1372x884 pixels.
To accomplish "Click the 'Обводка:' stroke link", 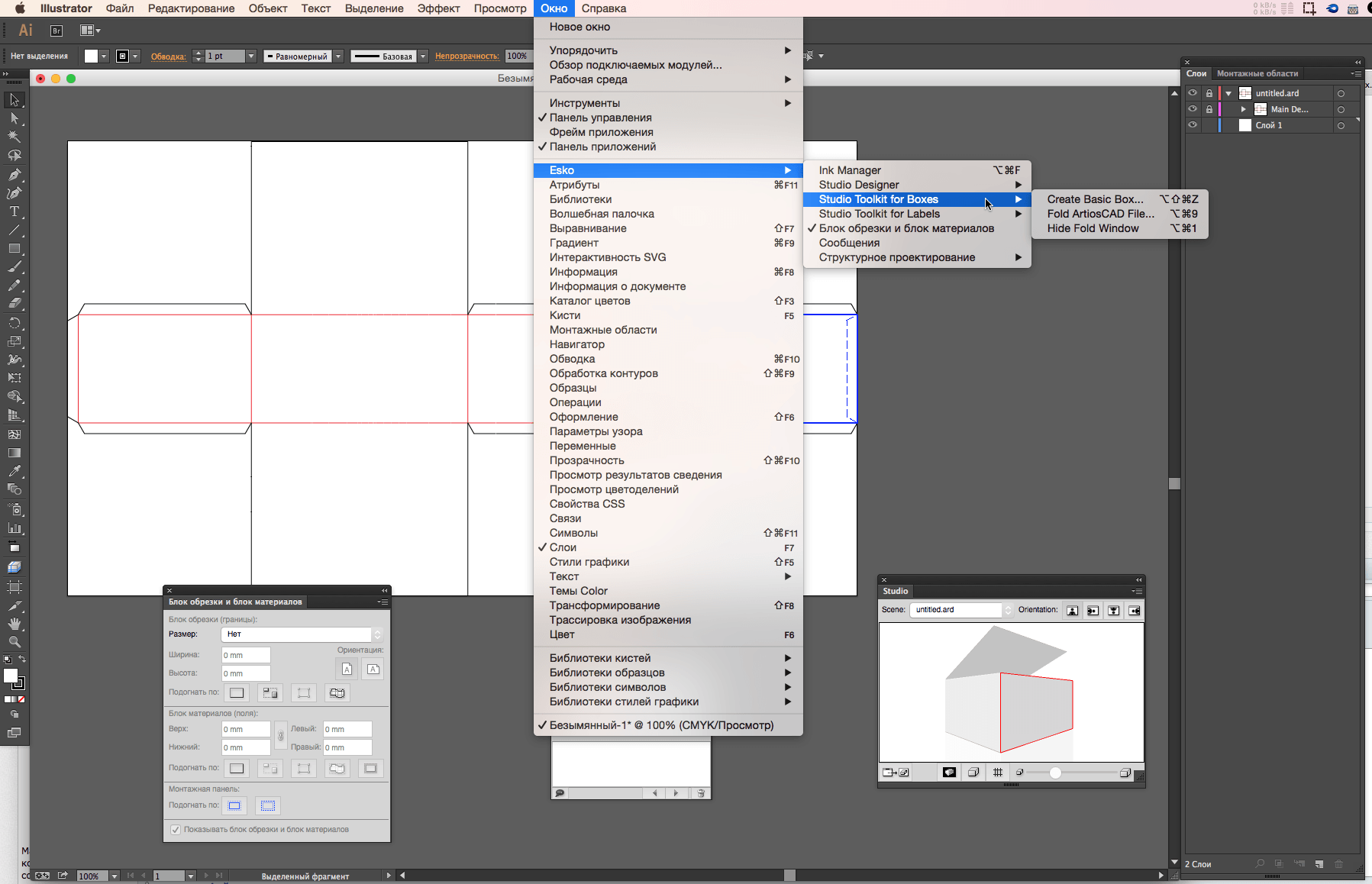I will coord(168,56).
